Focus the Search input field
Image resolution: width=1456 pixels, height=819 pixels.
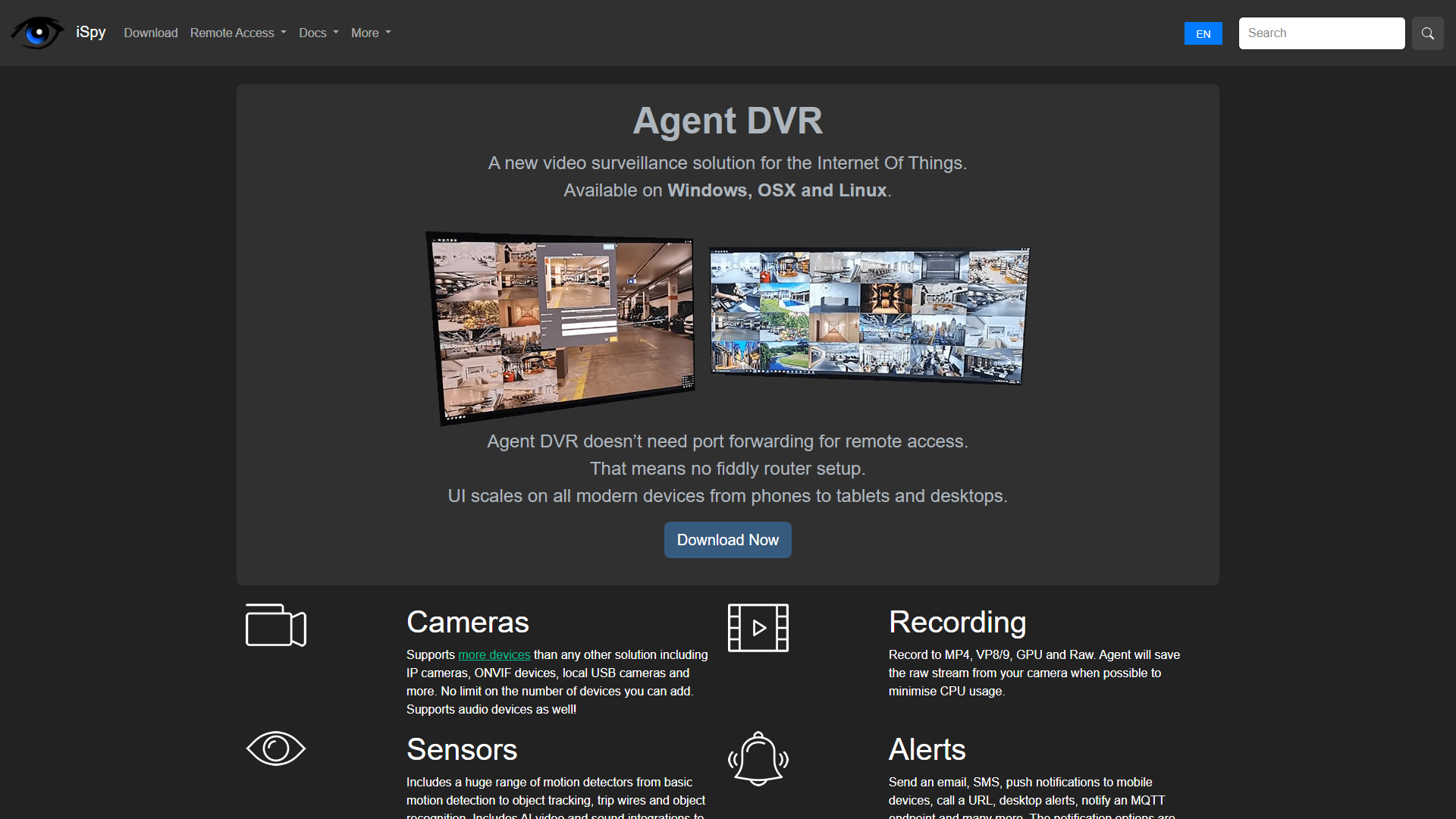pos(1321,33)
